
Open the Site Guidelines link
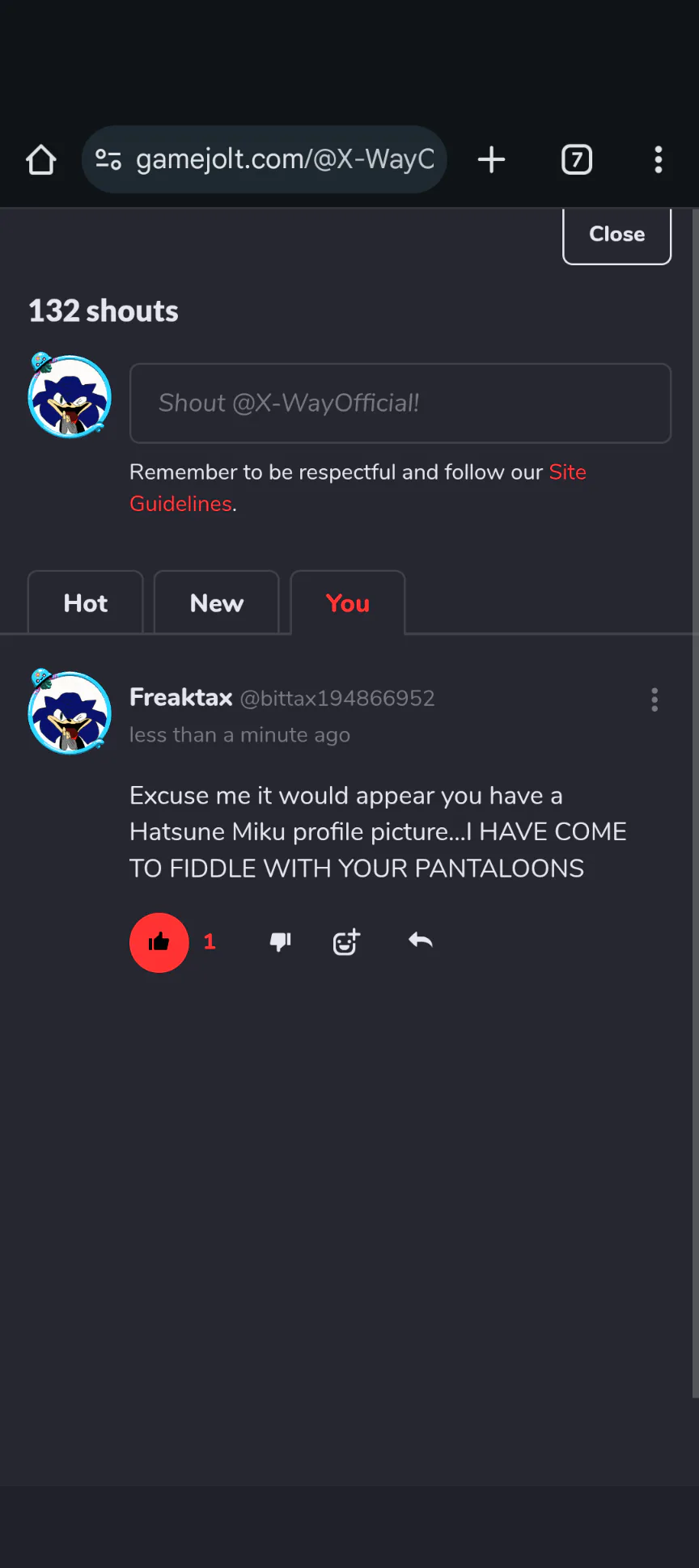tap(358, 488)
